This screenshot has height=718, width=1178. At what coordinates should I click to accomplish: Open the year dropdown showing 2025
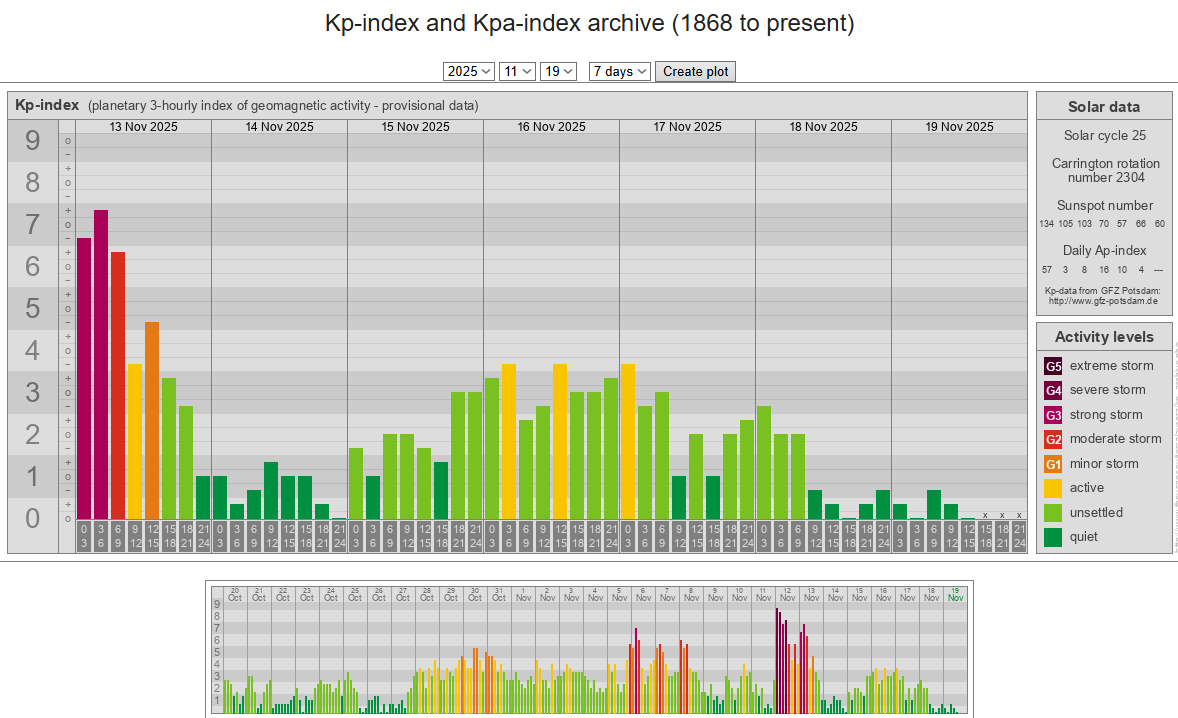pyautogui.click(x=469, y=71)
